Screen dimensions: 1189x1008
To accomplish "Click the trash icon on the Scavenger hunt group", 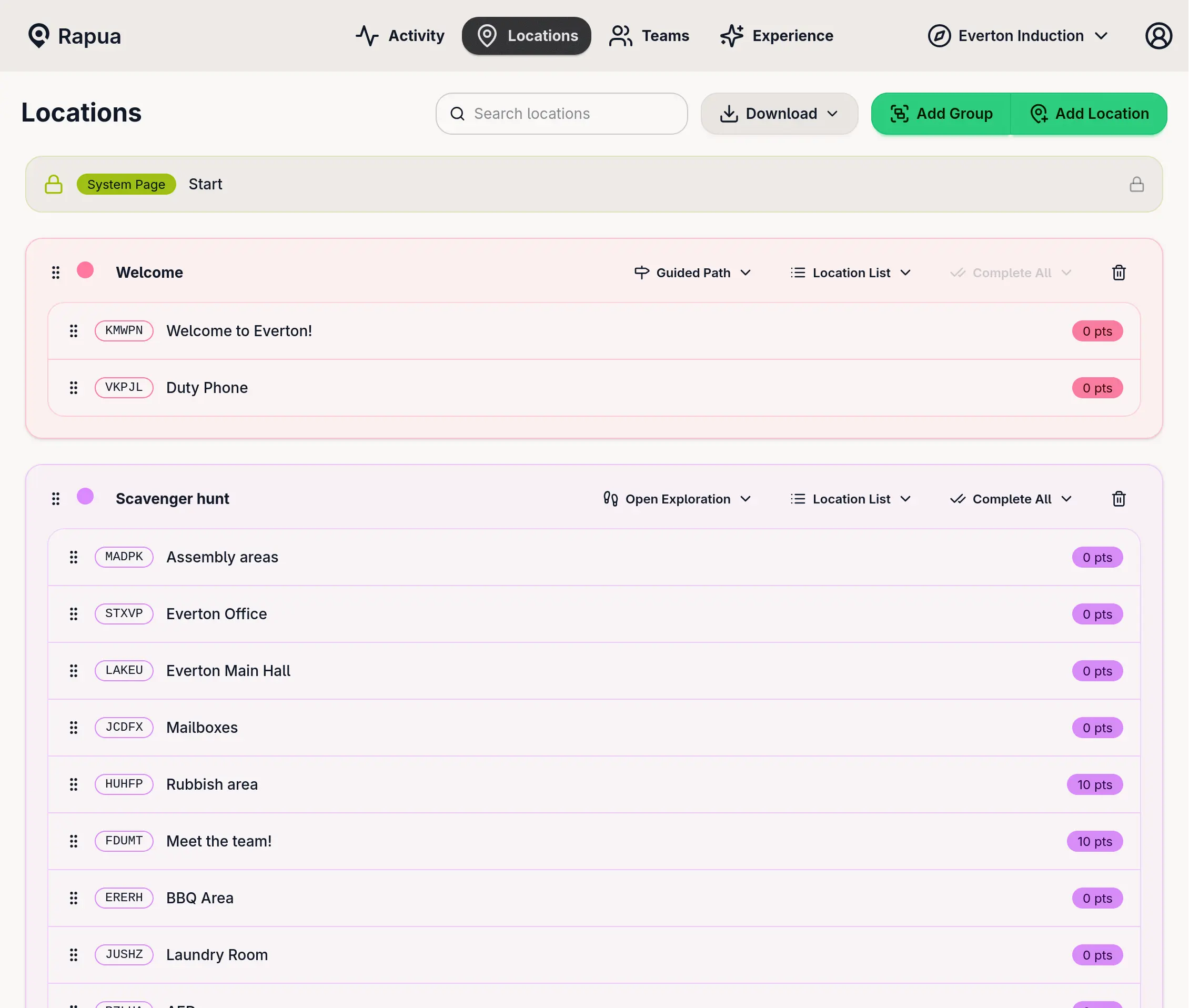I will 1118,499.
